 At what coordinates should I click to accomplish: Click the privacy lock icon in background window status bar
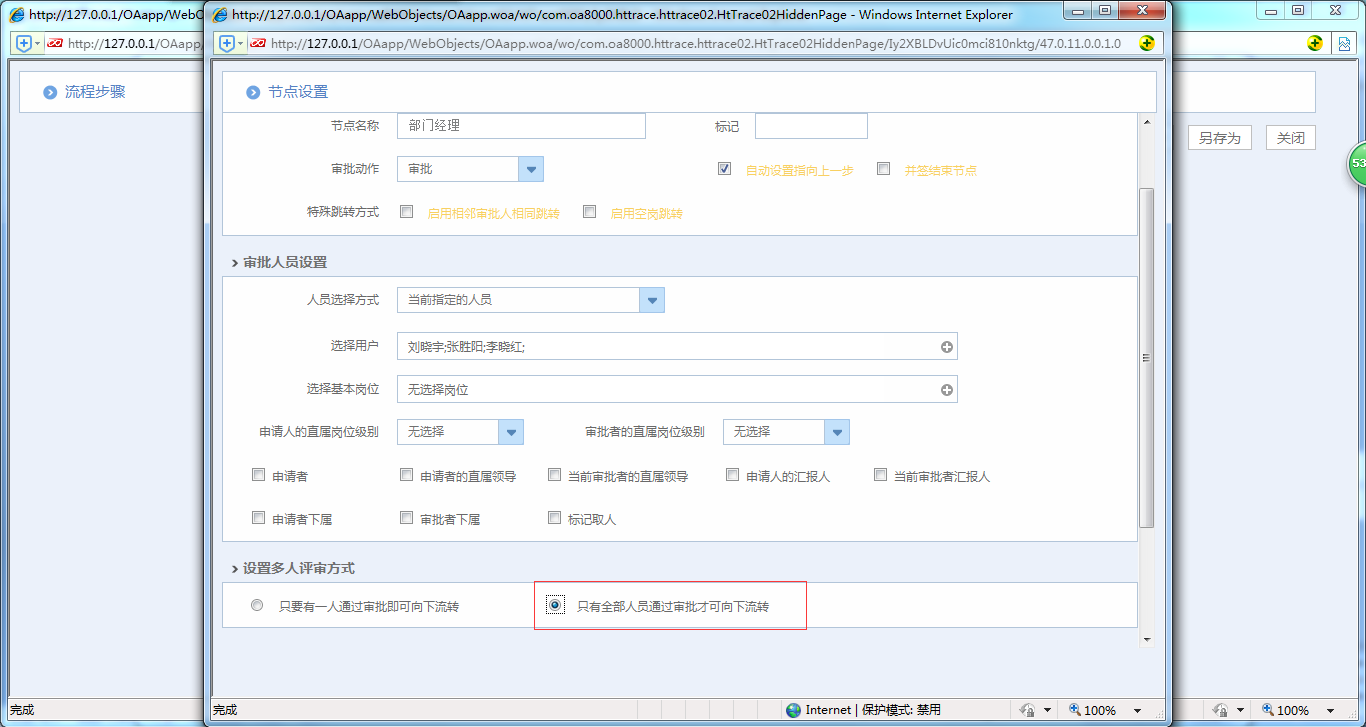[x=1221, y=710]
